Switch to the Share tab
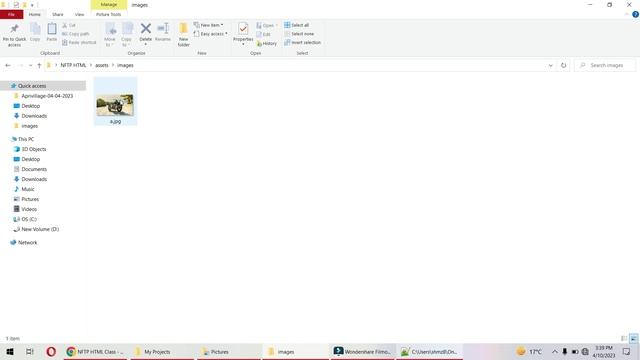 58,14
